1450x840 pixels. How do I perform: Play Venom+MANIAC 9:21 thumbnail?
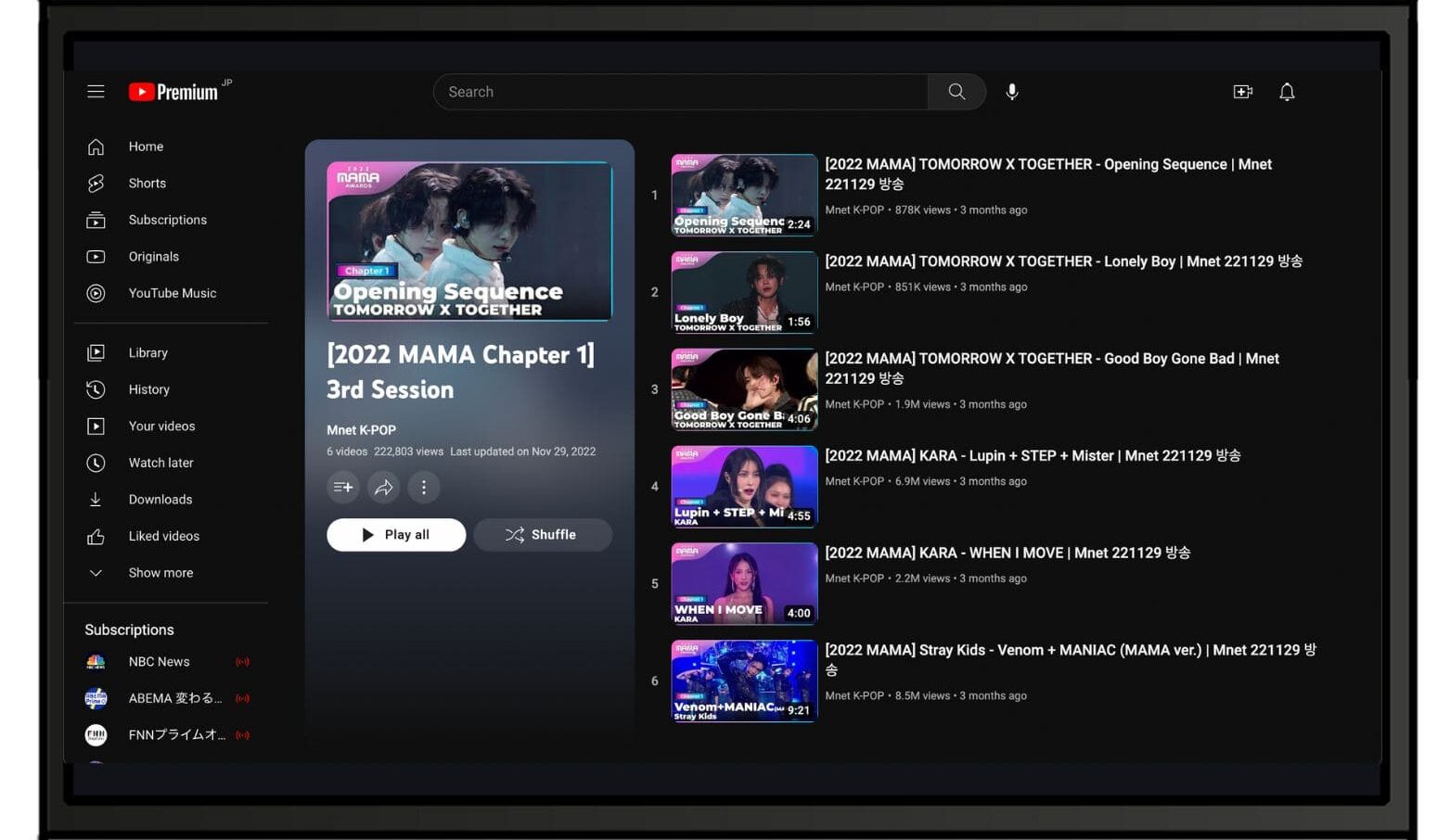tap(744, 681)
